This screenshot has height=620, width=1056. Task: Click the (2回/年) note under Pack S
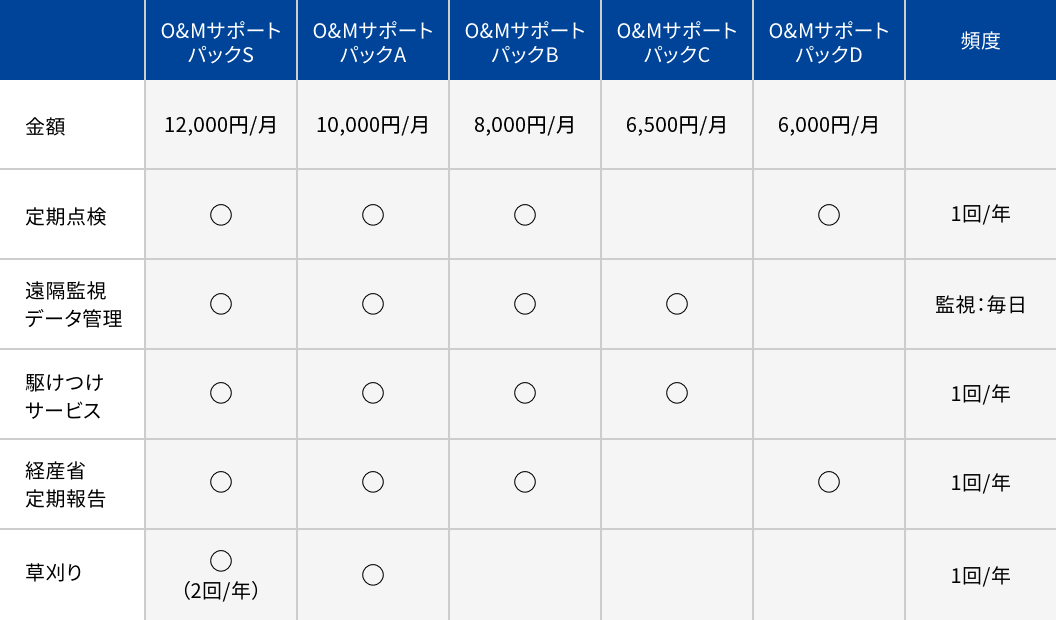point(221,591)
